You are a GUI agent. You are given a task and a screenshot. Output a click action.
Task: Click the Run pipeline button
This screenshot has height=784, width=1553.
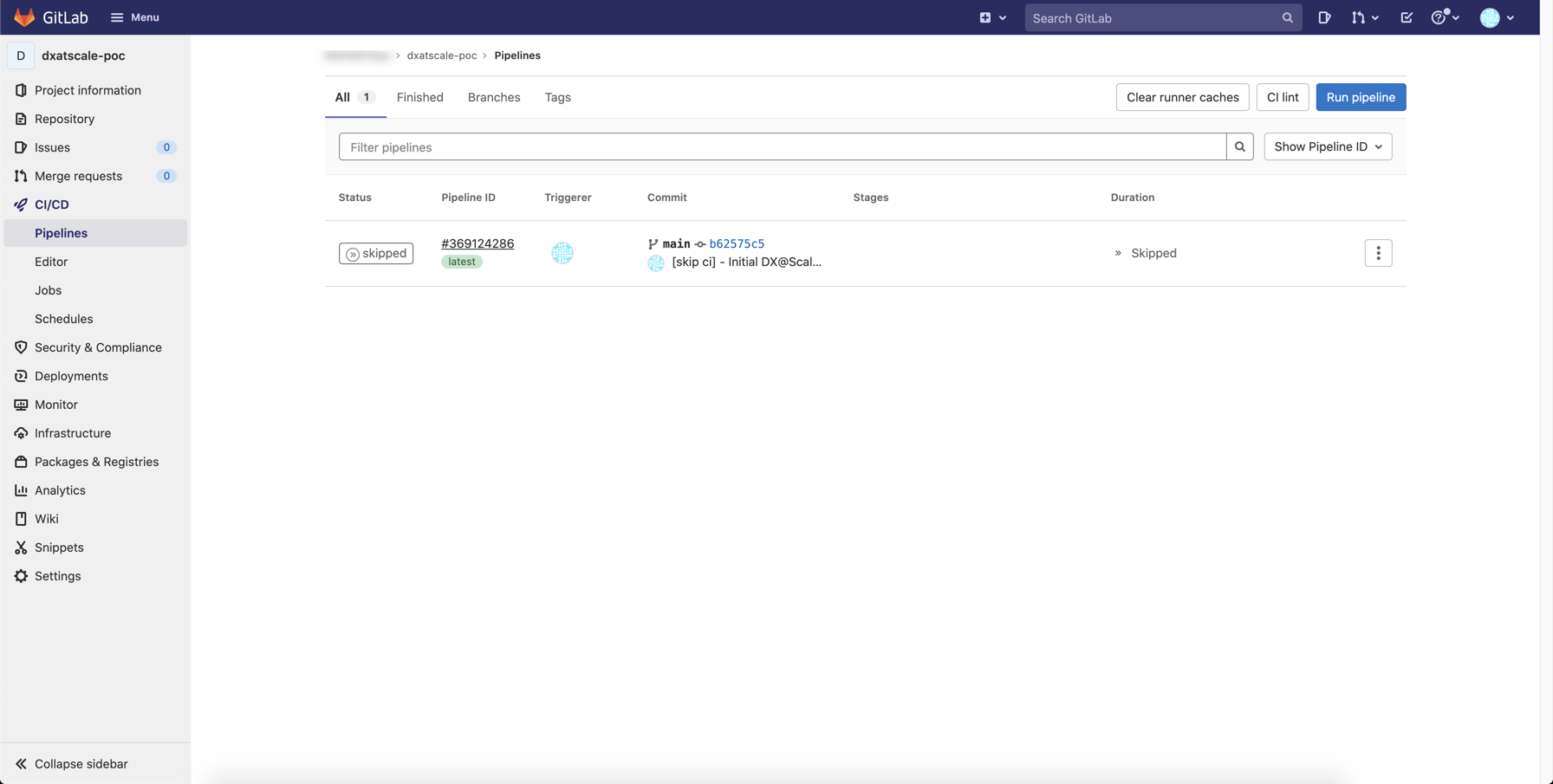click(x=1361, y=97)
